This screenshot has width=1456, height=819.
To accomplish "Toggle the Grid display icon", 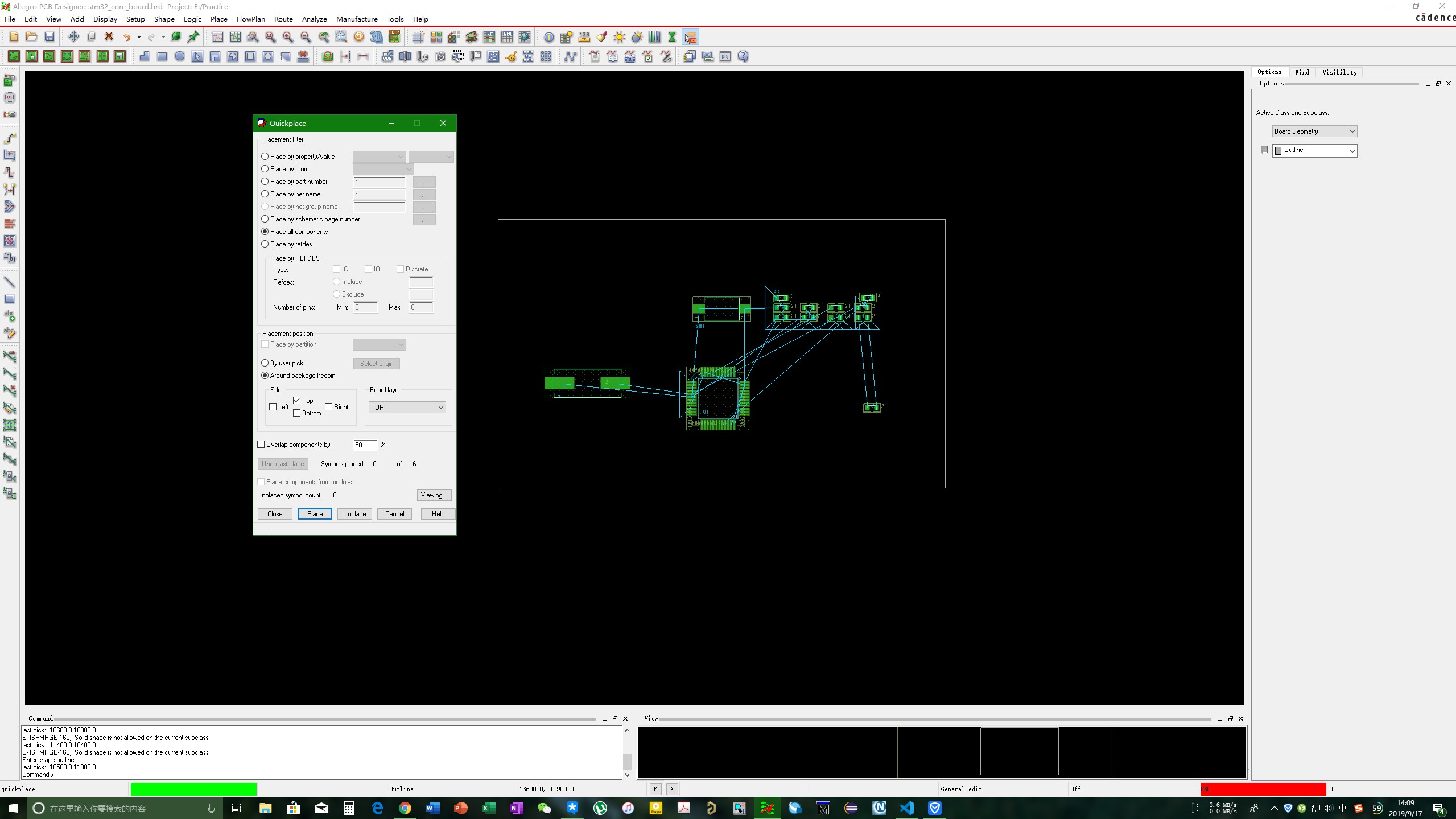I will (x=418, y=37).
